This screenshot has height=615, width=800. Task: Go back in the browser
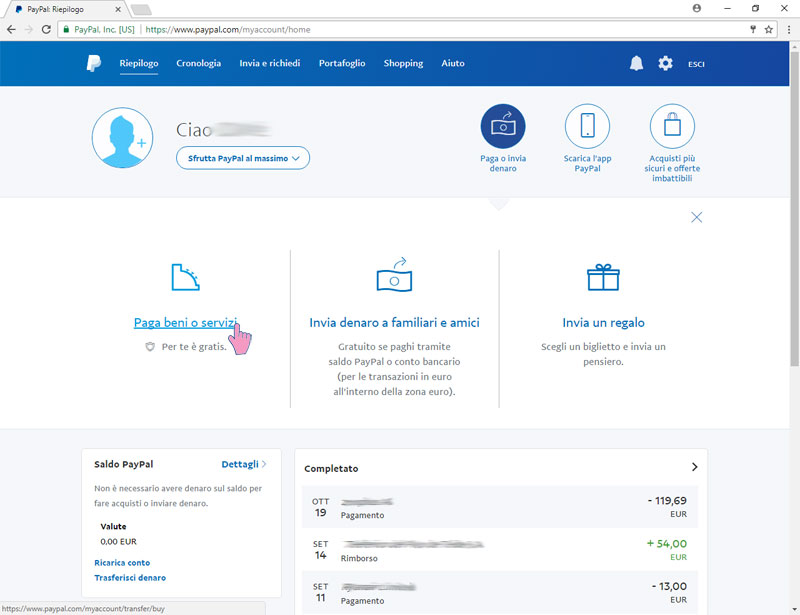tap(11, 30)
